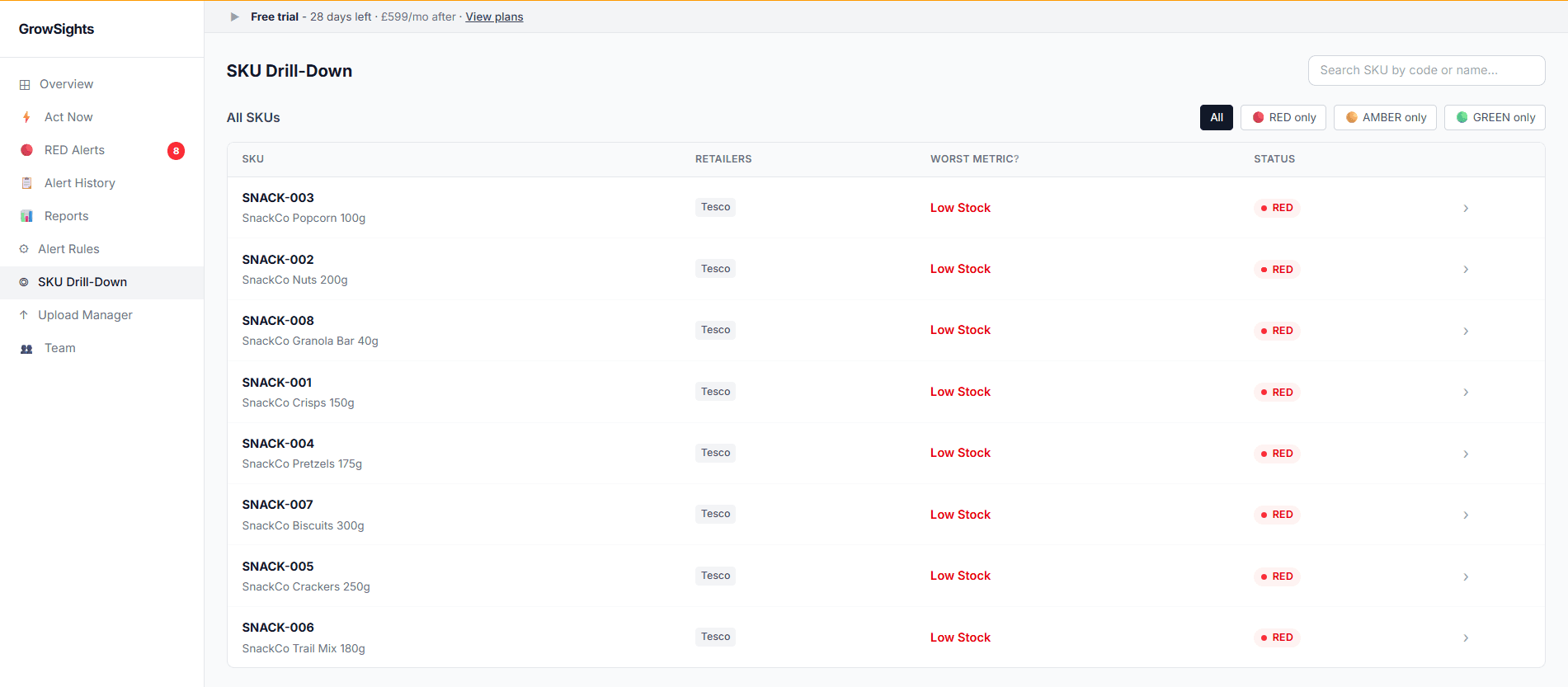The image size is (1568, 687).
Task: Click the Alert History clipboard icon
Action: click(x=26, y=183)
